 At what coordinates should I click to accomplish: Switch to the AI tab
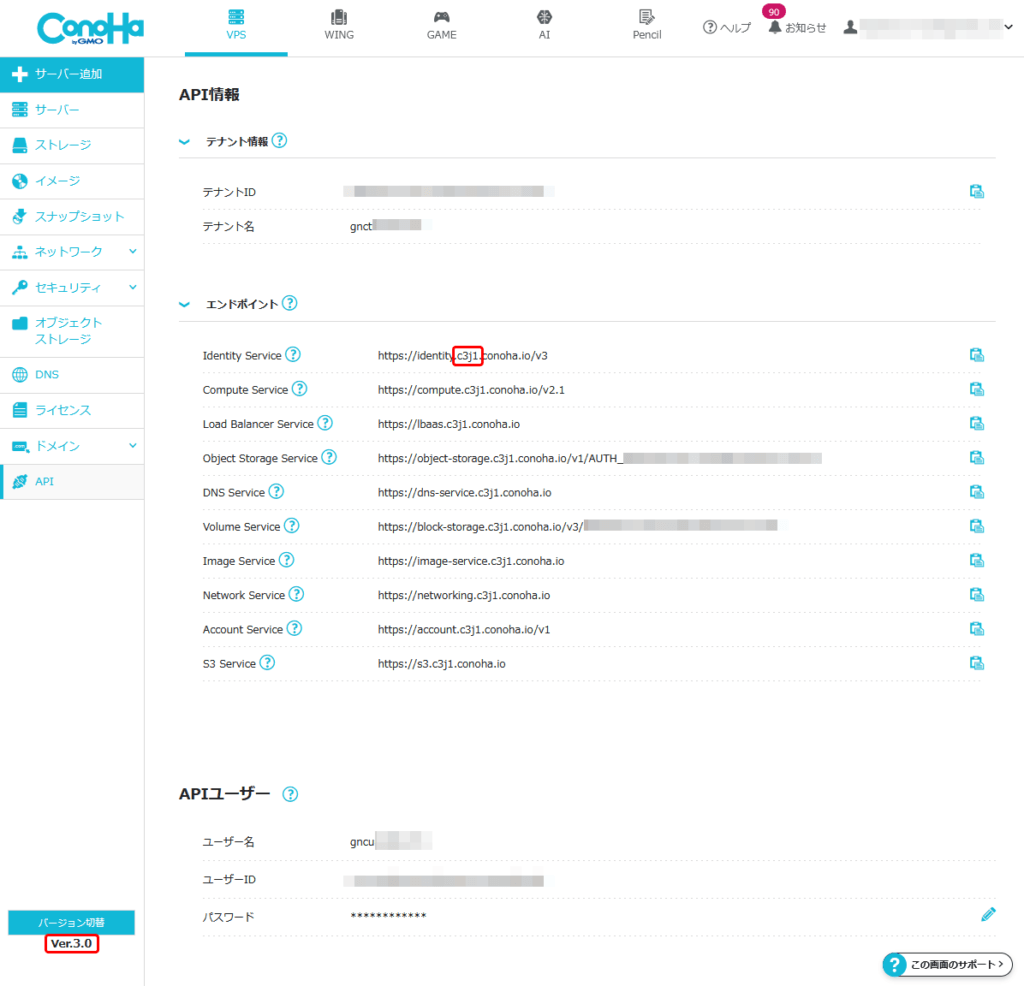(544, 26)
